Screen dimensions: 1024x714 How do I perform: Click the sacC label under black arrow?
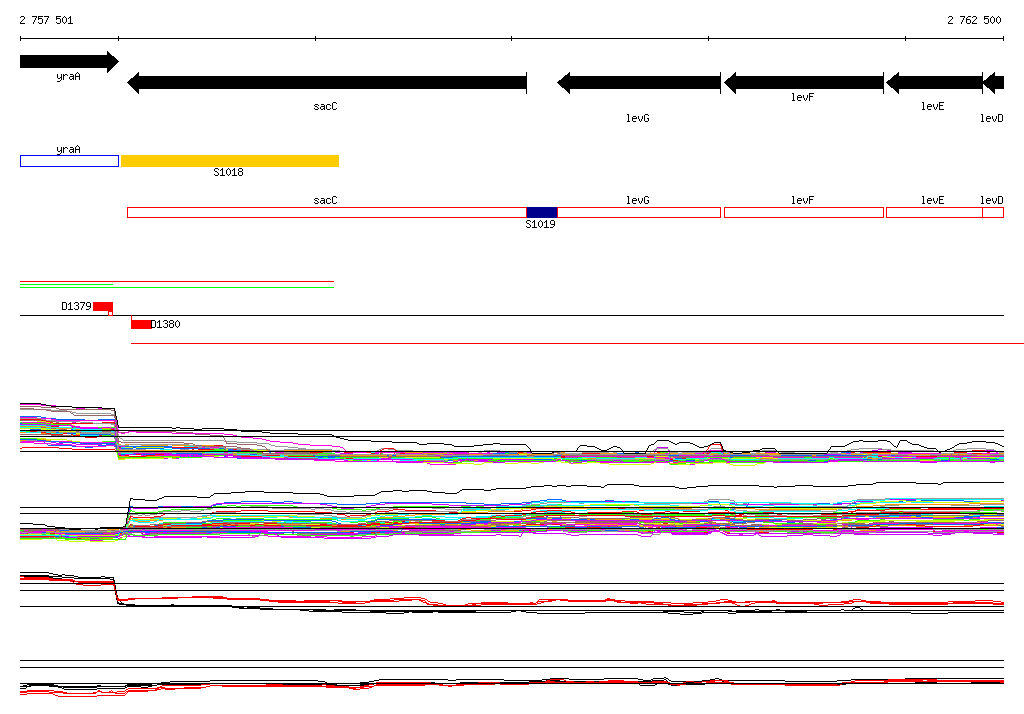point(325,106)
